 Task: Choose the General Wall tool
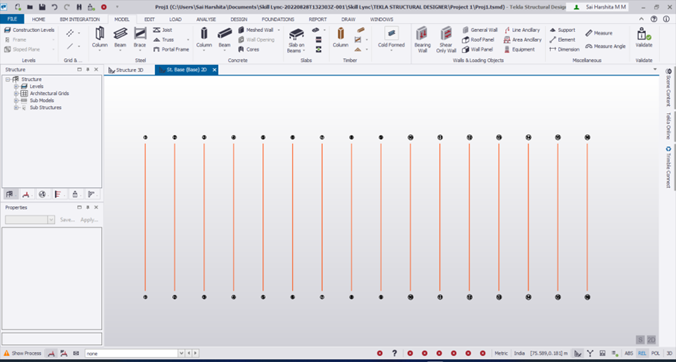480,30
